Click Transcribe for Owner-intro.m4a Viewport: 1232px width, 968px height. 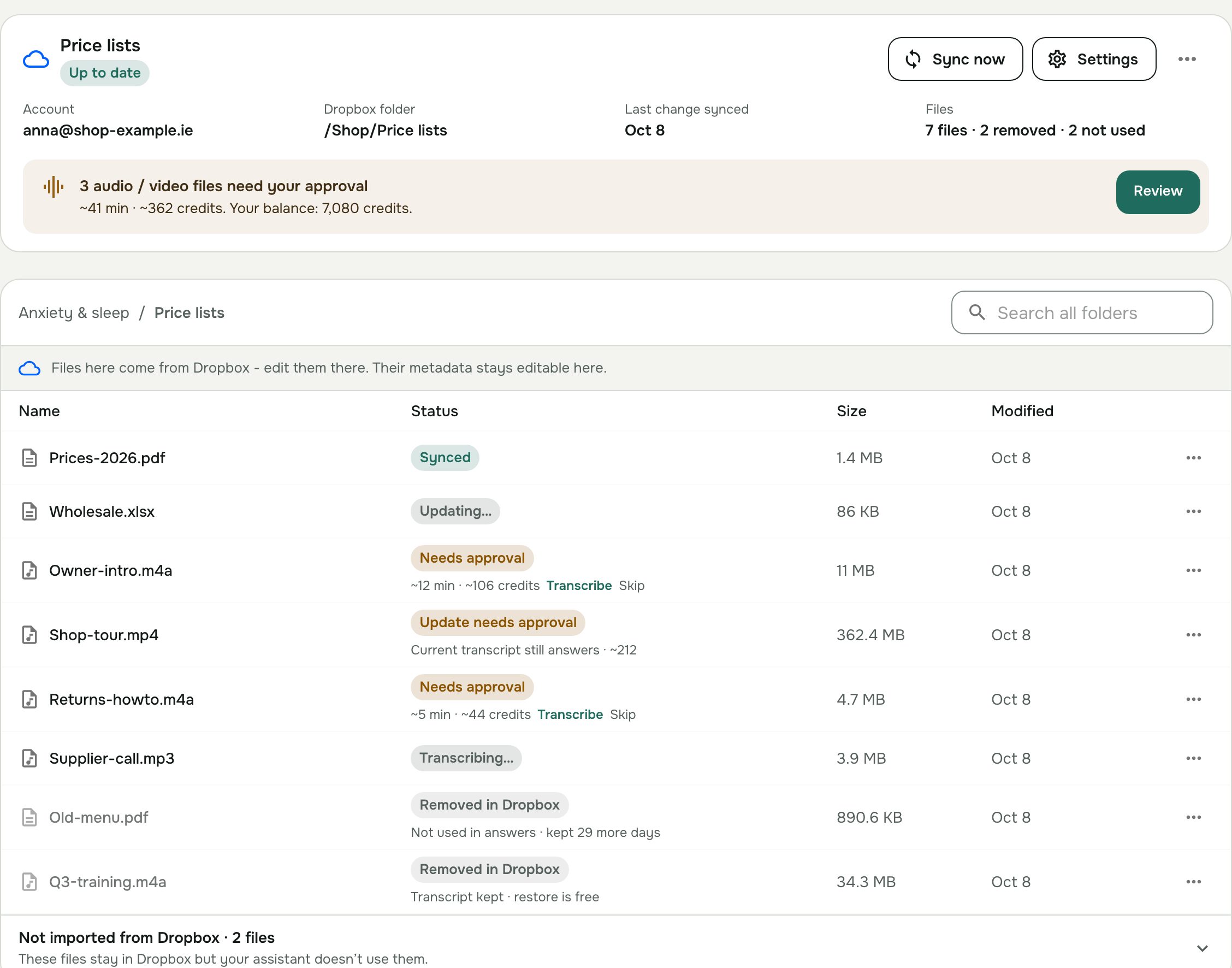579,586
